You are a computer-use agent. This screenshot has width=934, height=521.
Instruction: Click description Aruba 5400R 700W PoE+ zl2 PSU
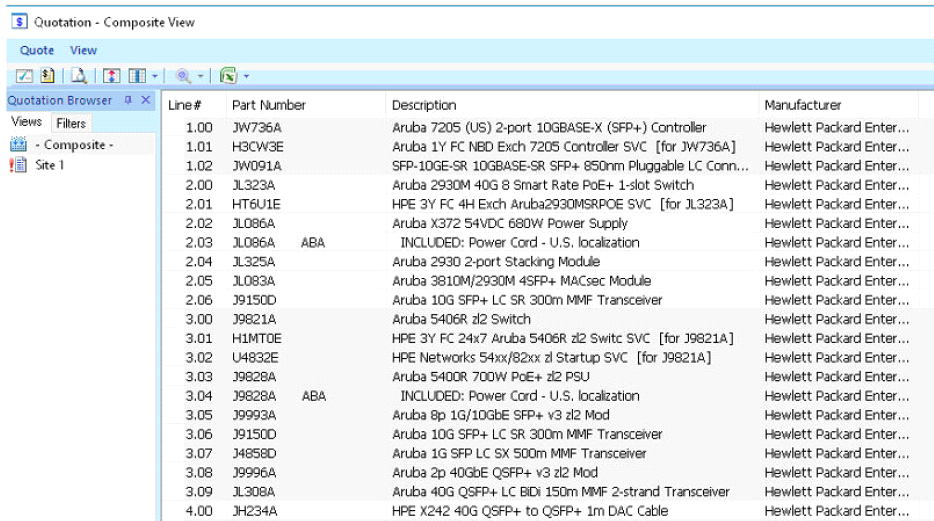point(490,377)
